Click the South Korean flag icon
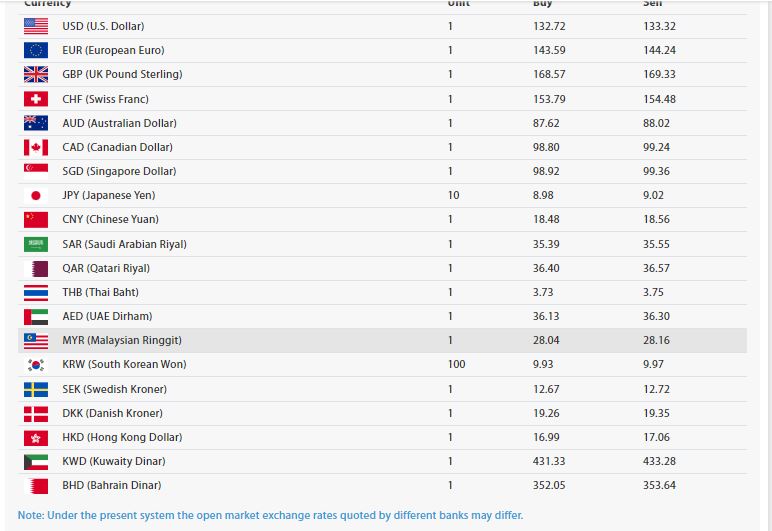Image resolution: width=772 pixels, height=531 pixels. click(36, 365)
